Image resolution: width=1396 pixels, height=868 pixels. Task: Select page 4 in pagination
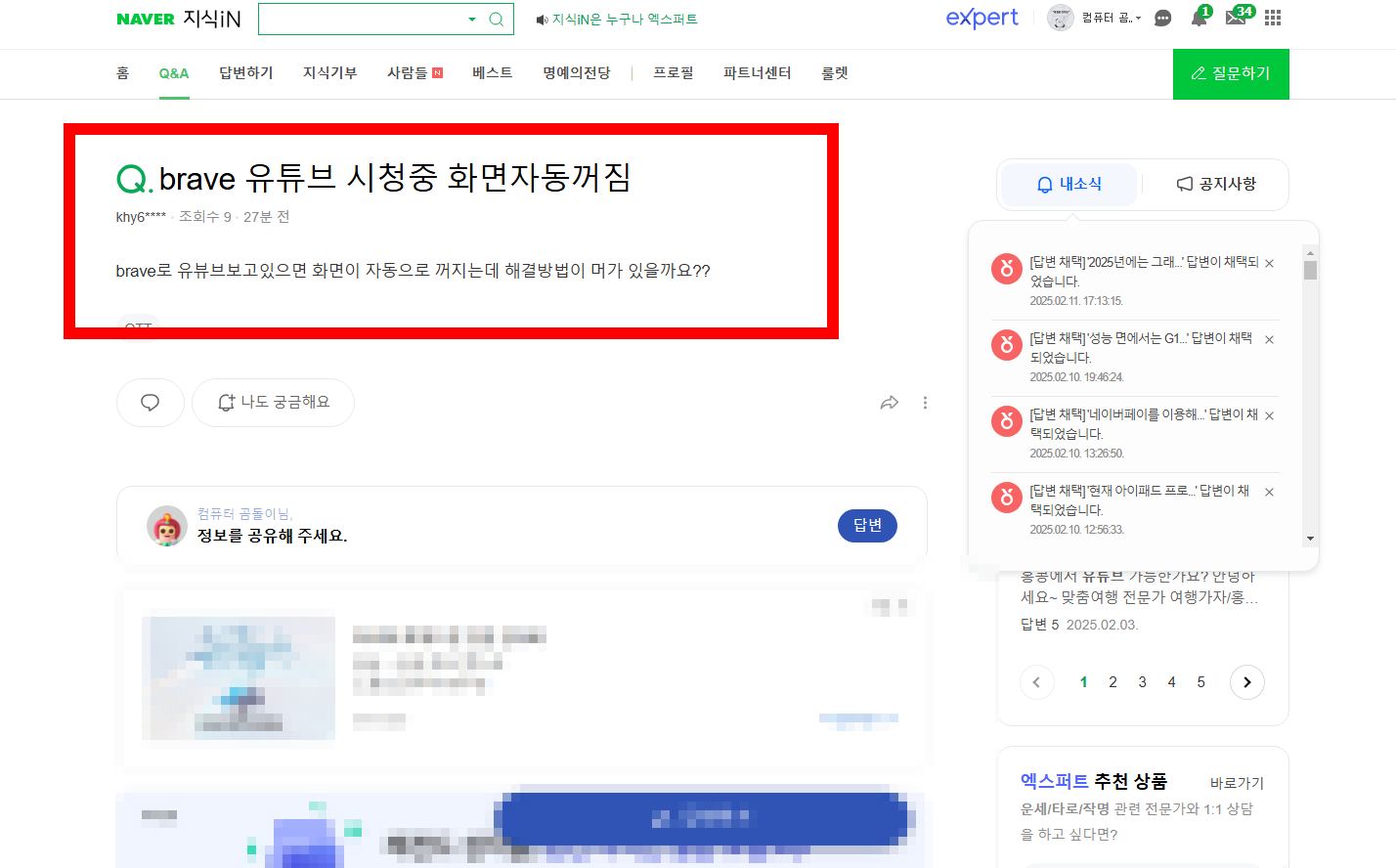[x=1171, y=682]
